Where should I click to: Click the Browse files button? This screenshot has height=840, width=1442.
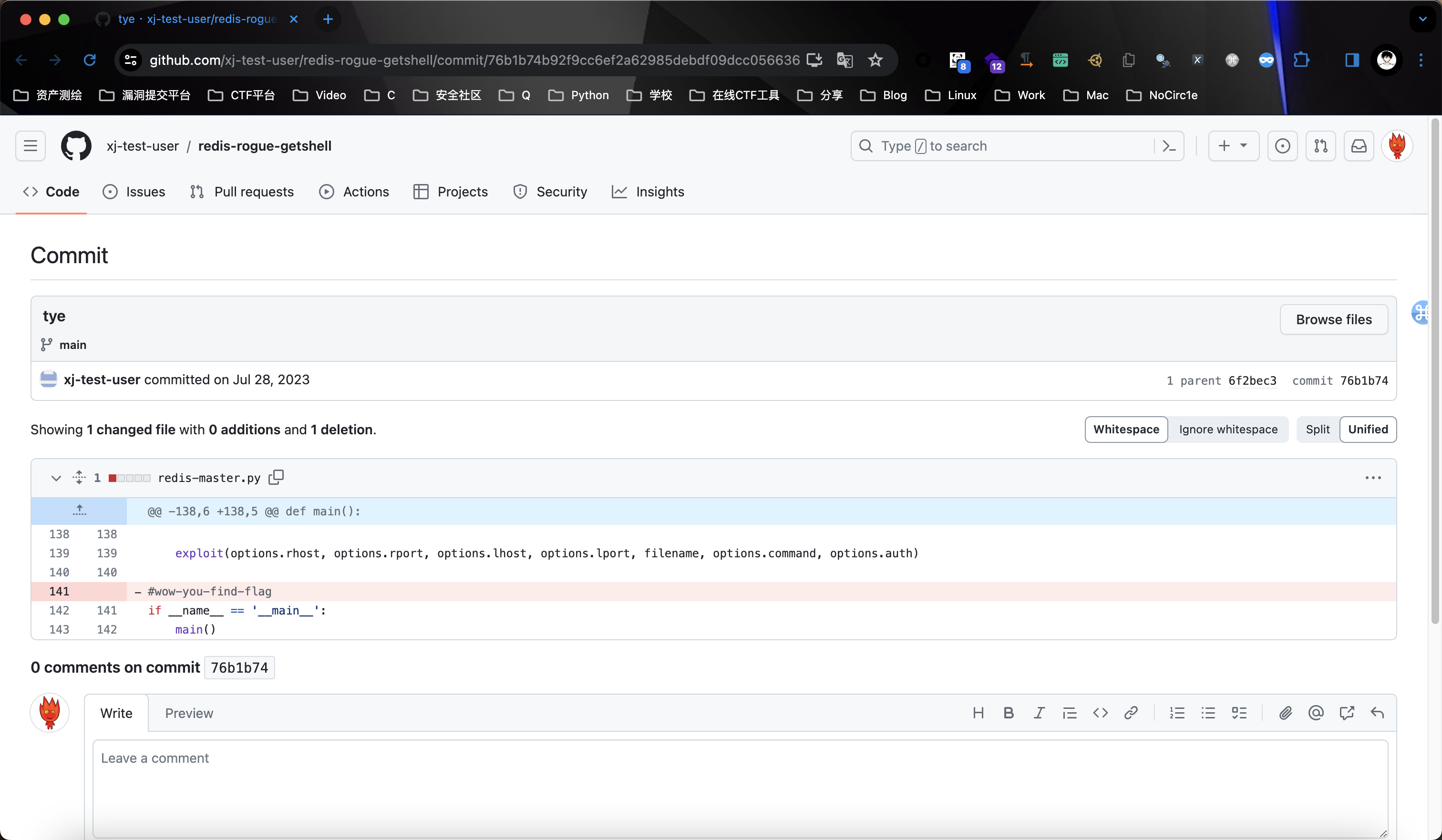[x=1334, y=319]
